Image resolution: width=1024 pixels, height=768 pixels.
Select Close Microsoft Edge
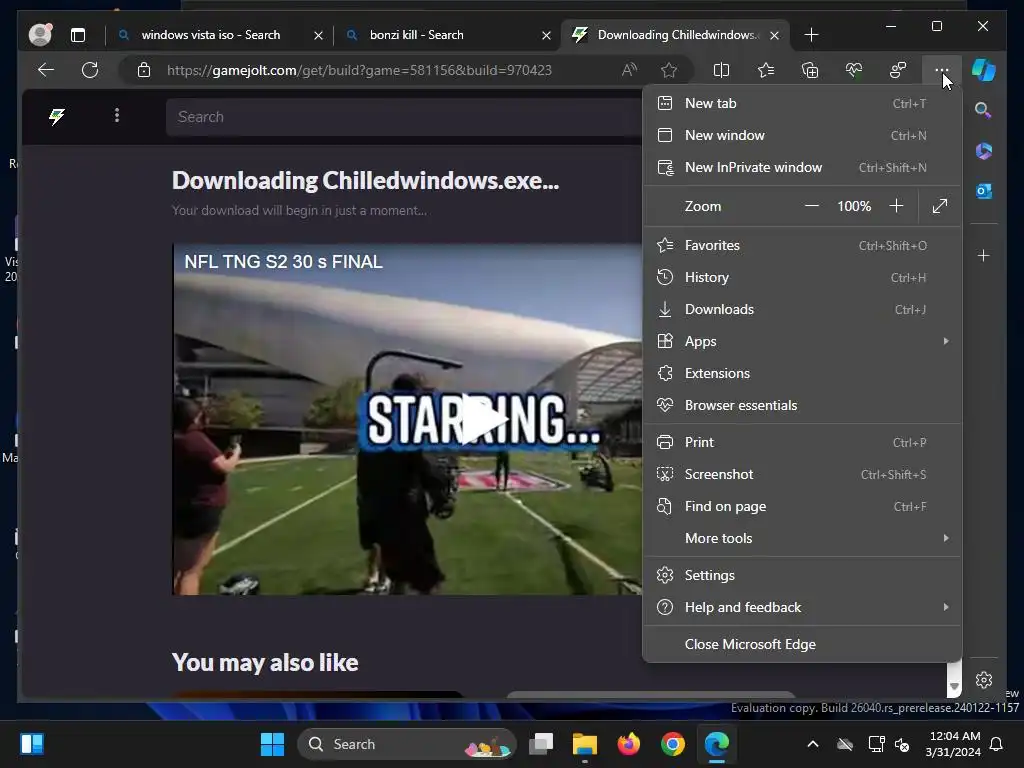pyautogui.click(x=802, y=645)
